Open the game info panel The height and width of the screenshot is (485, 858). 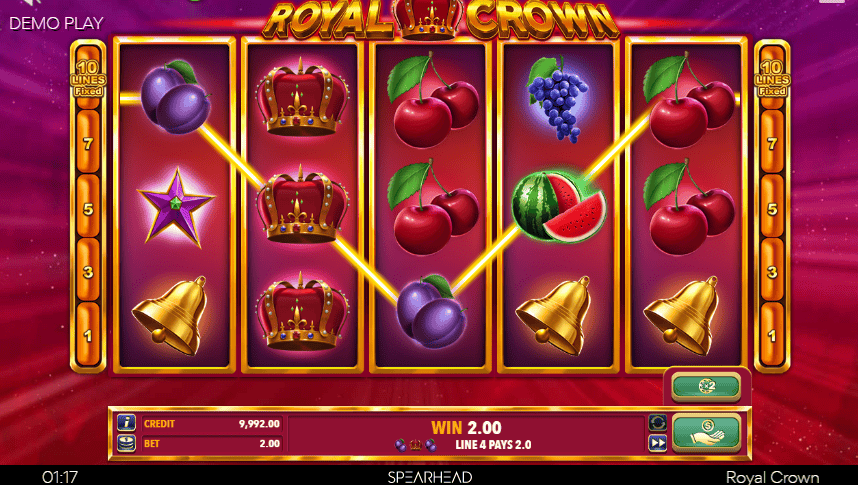tap(126, 423)
